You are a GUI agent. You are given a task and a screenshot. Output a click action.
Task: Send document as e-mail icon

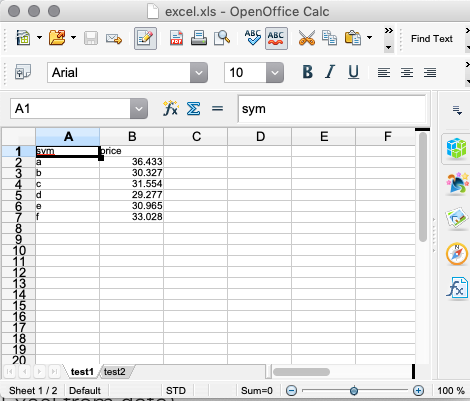point(114,39)
